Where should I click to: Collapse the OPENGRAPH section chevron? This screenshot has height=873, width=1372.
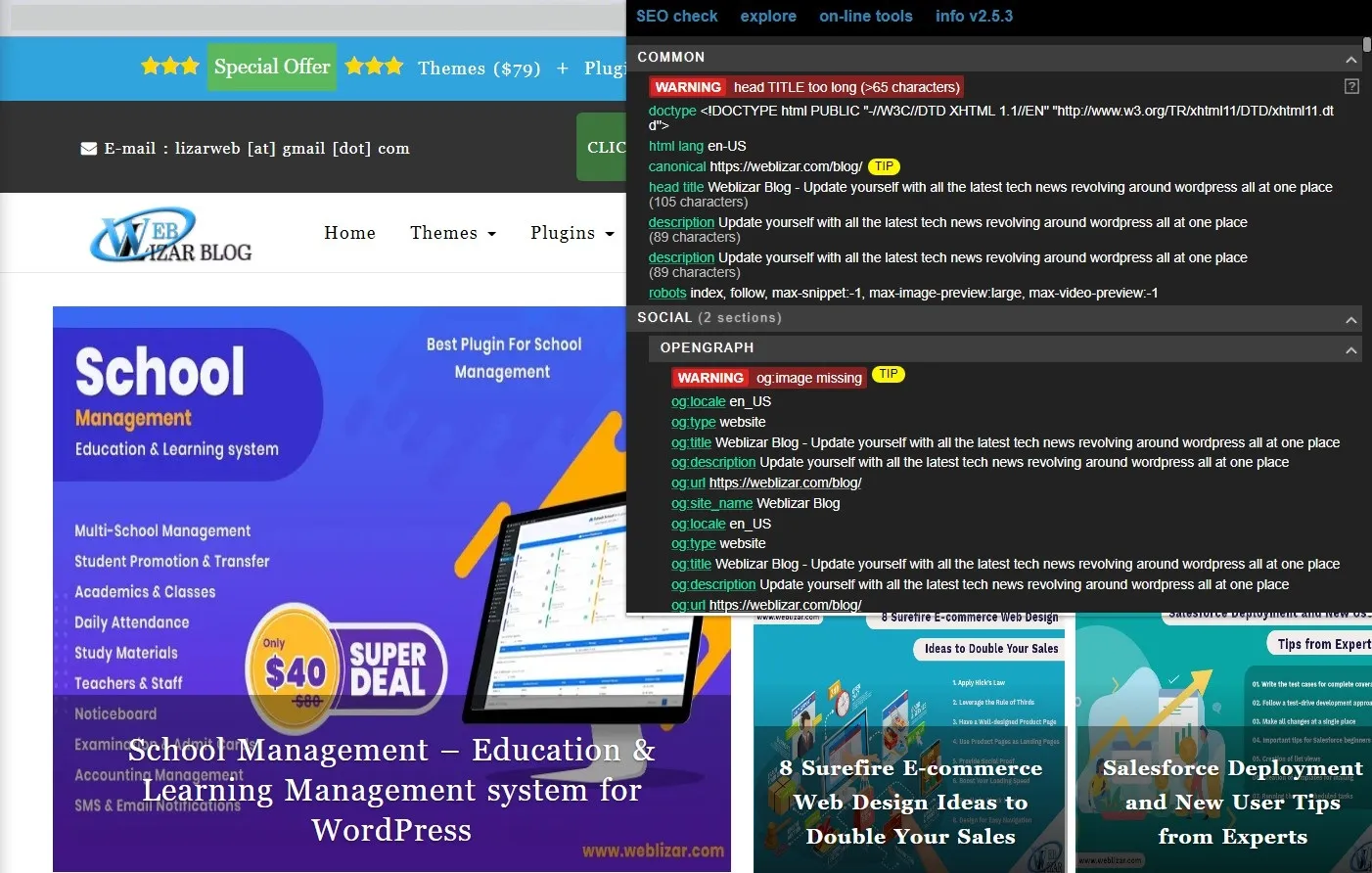pyautogui.click(x=1350, y=349)
